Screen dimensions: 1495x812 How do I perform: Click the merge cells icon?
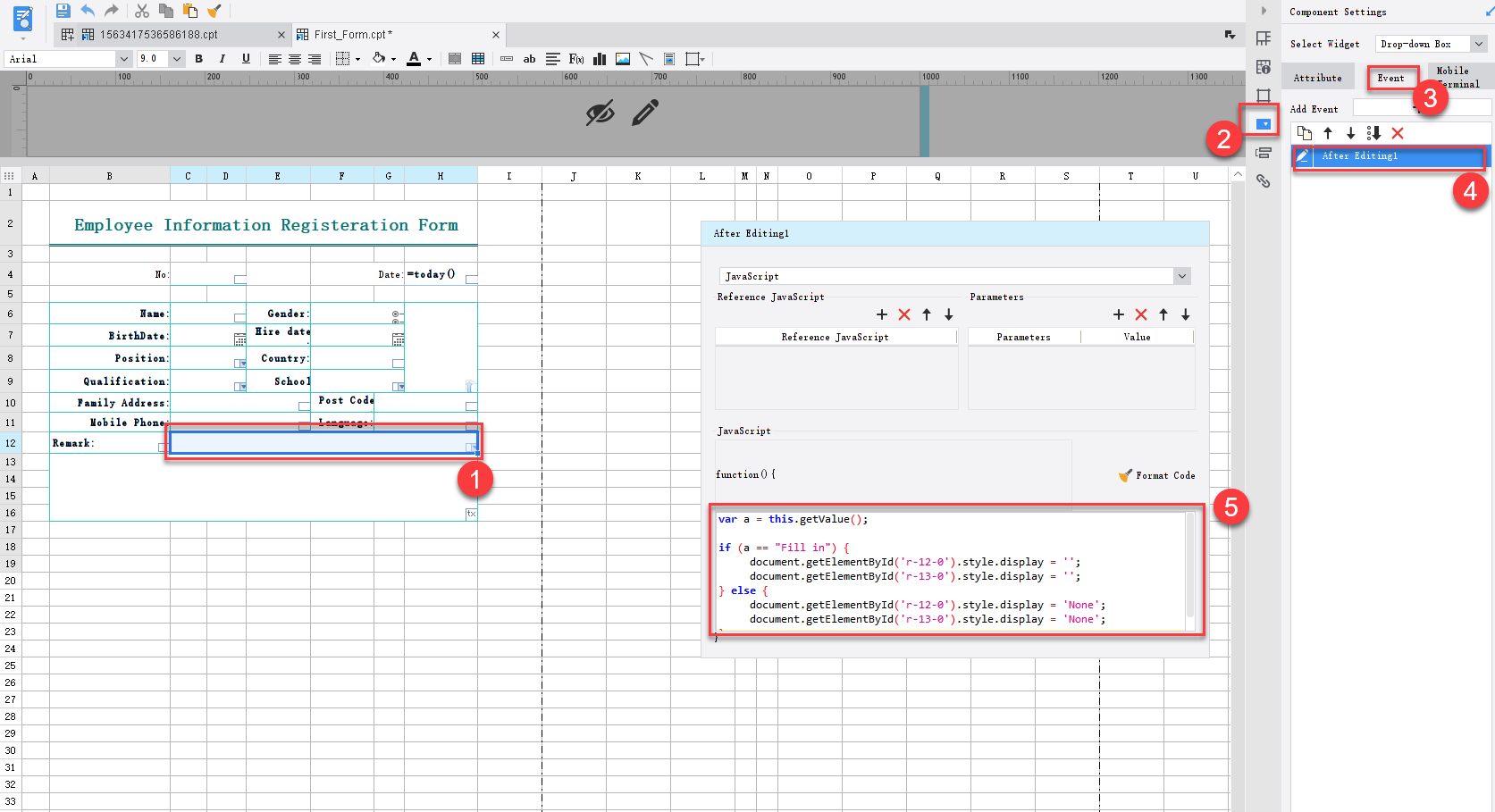click(455, 59)
